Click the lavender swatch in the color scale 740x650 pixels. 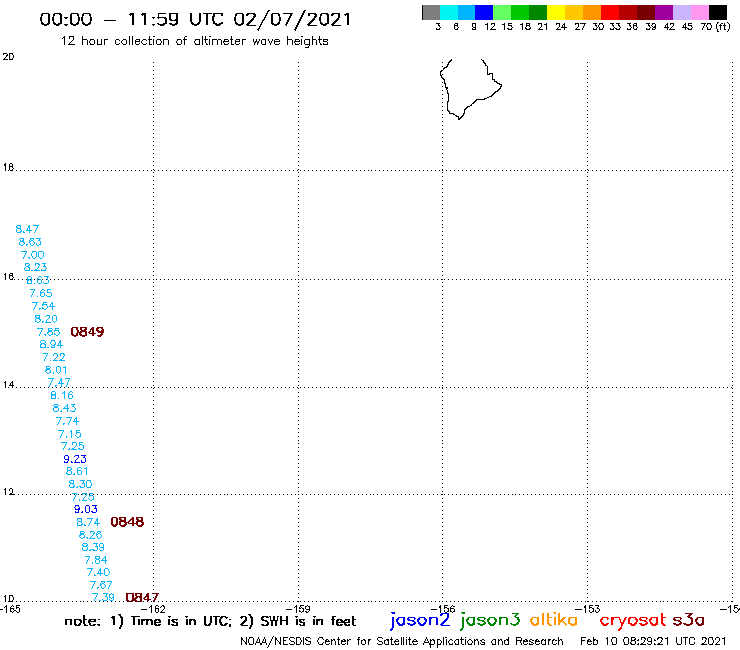(682, 12)
